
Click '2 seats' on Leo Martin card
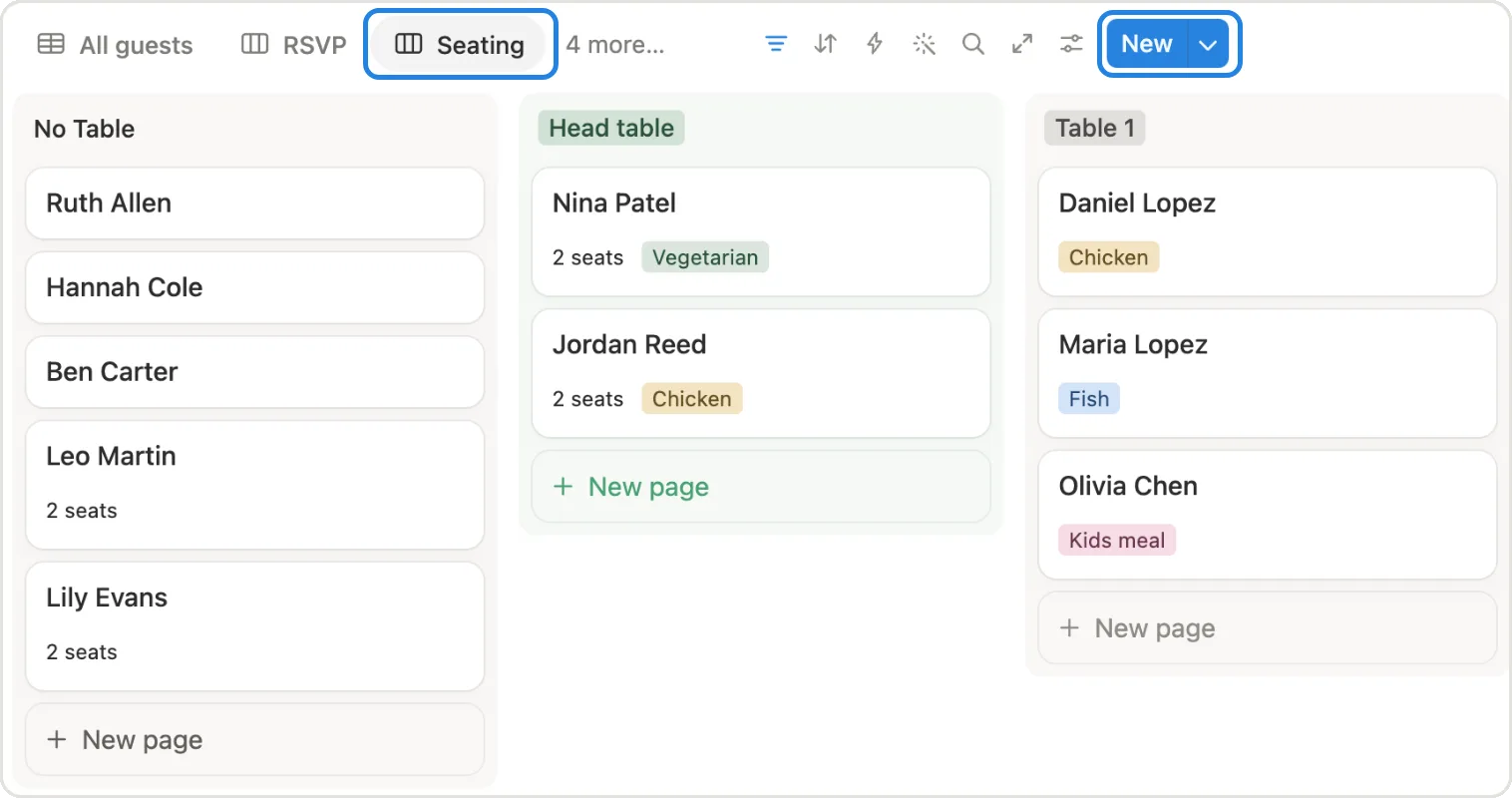pyautogui.click(x=82, y=511)
